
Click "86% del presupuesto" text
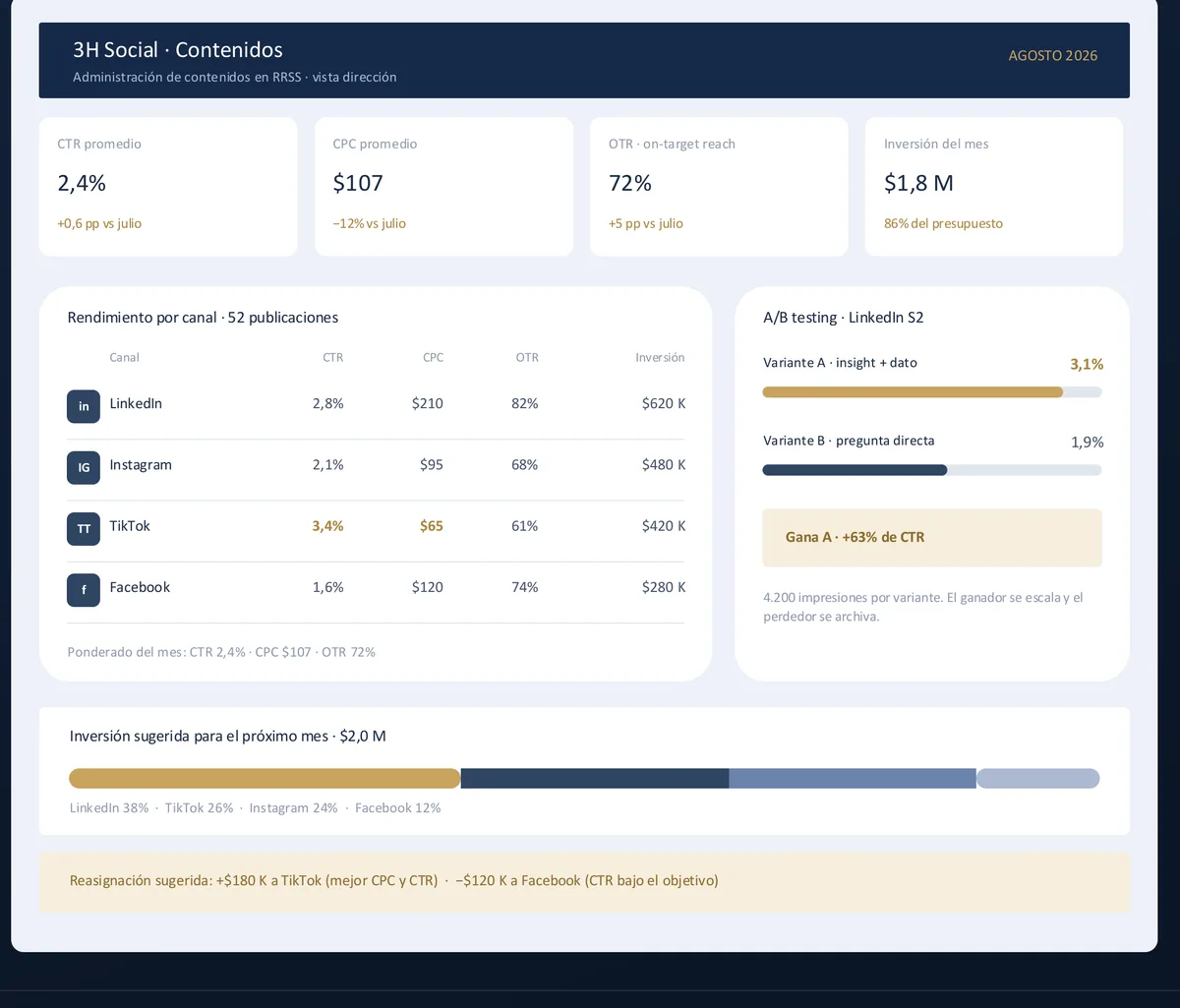click(x=943, y=223)
